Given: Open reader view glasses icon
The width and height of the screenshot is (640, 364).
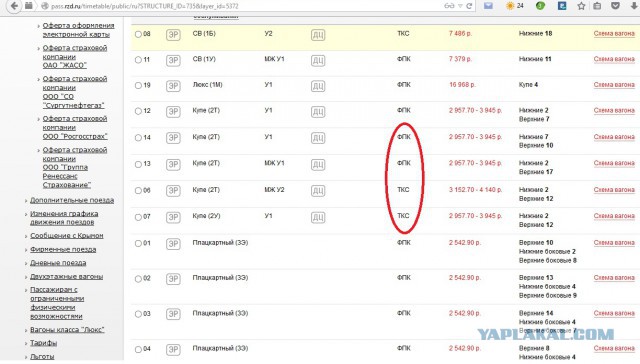Looking at the screenshot, I should tap(449, 6).
